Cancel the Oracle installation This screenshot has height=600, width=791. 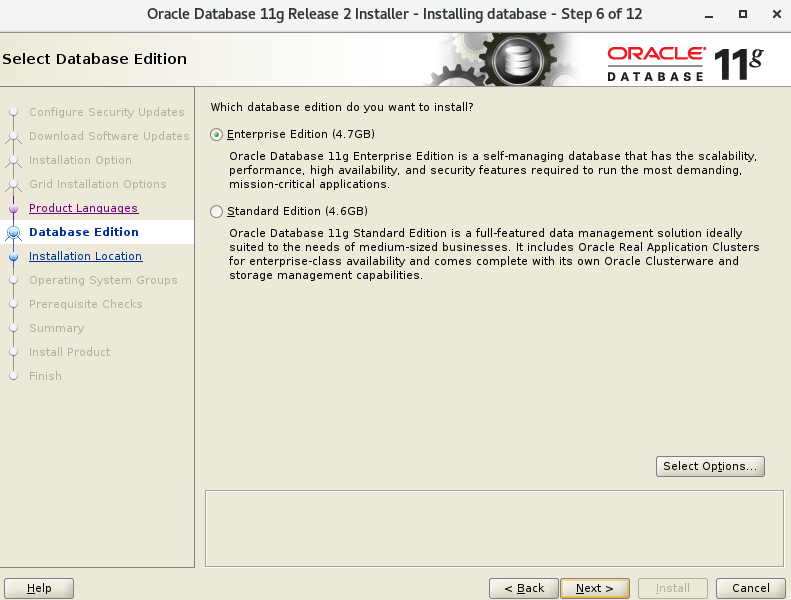(x=751, y=588)
